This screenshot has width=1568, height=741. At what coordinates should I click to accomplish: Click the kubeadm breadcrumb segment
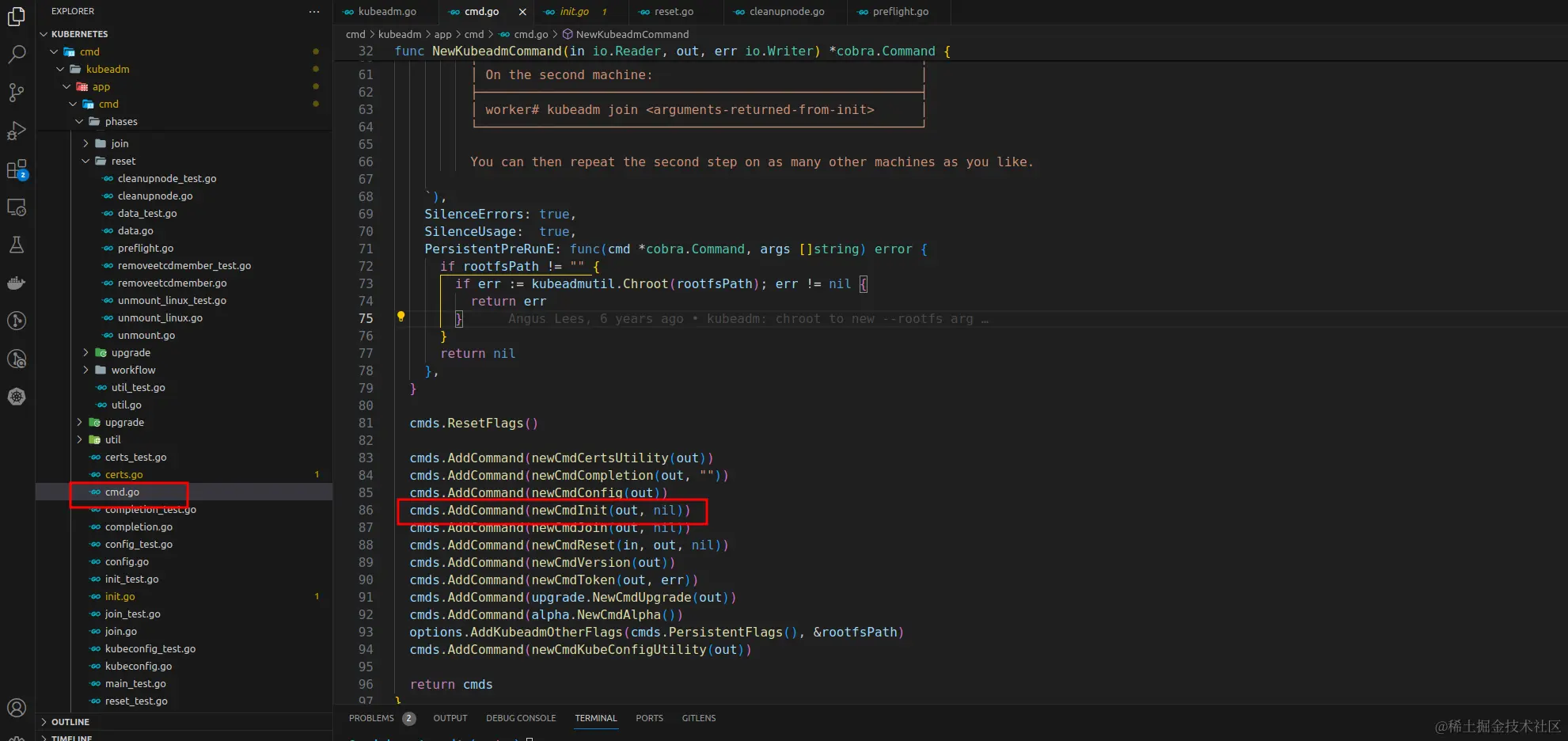click(x=400, y=34)
